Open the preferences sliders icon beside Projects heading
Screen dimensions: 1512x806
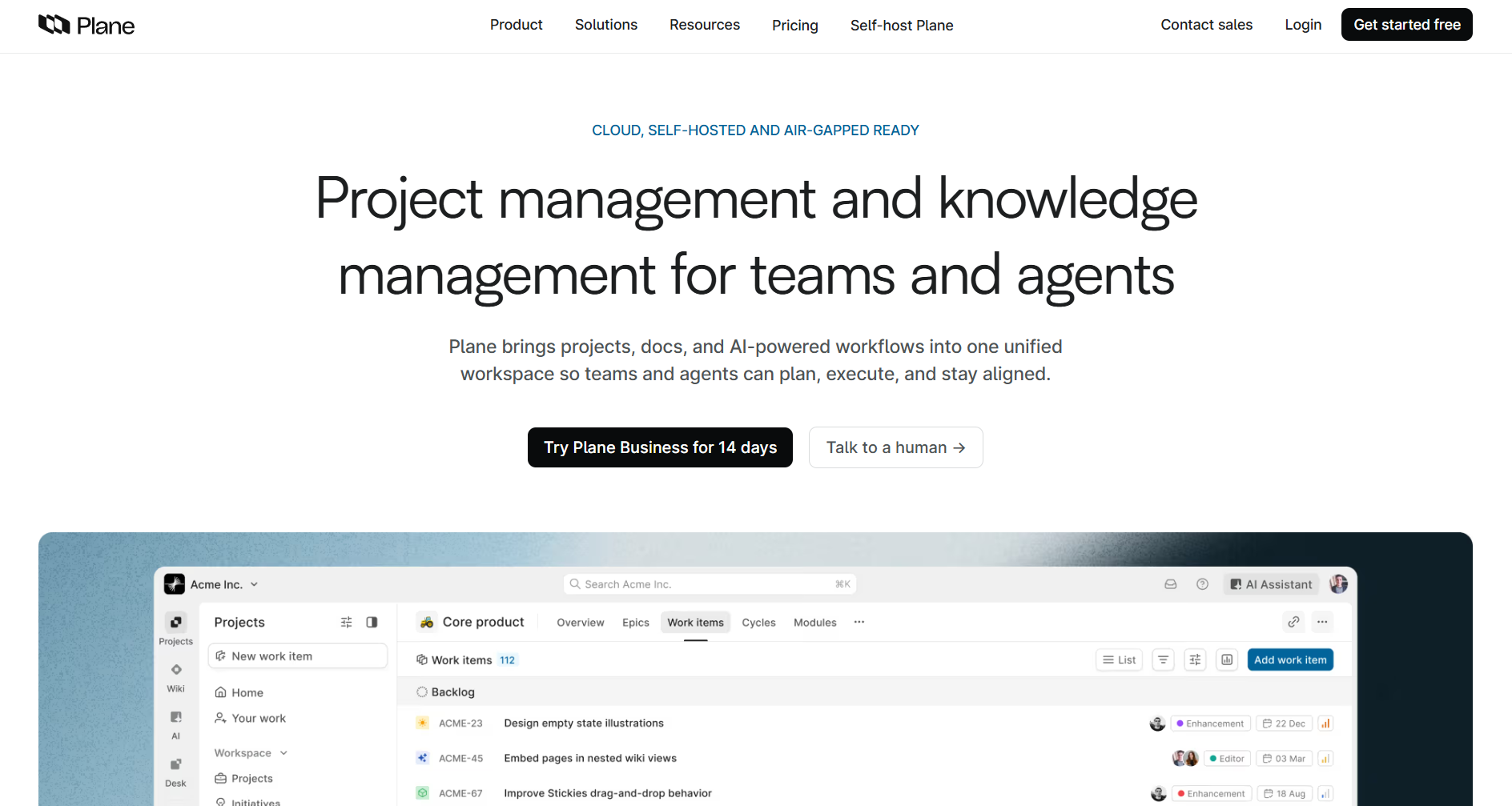[x=346, y=622]
